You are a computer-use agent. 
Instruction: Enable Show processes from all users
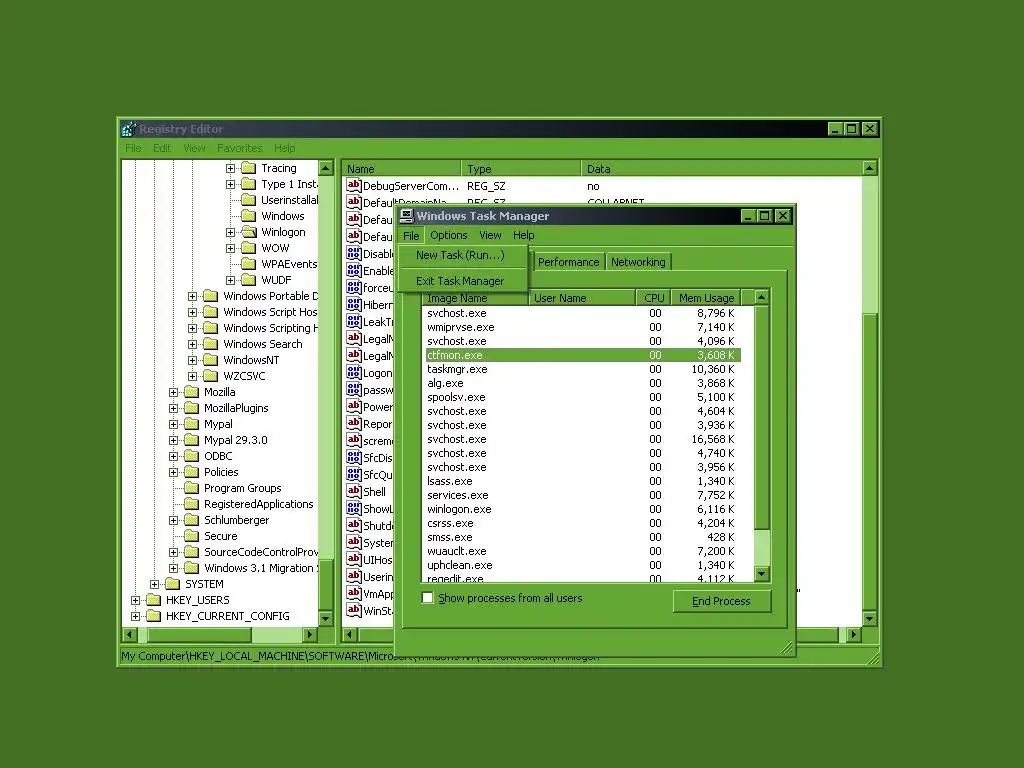pos(428,598)
